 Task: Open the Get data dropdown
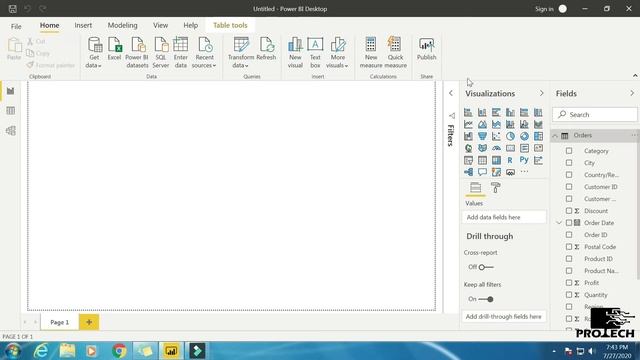(x=94, y=53)
